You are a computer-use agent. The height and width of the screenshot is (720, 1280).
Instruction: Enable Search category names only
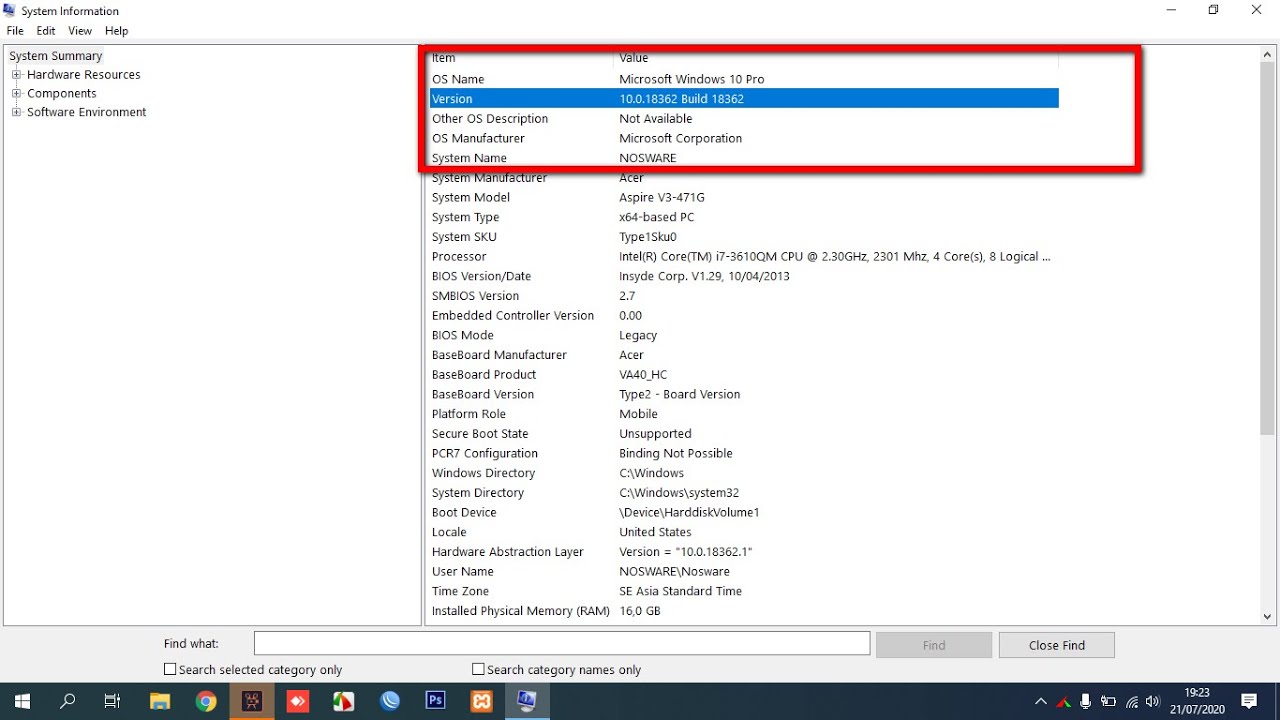pos(478,669)
